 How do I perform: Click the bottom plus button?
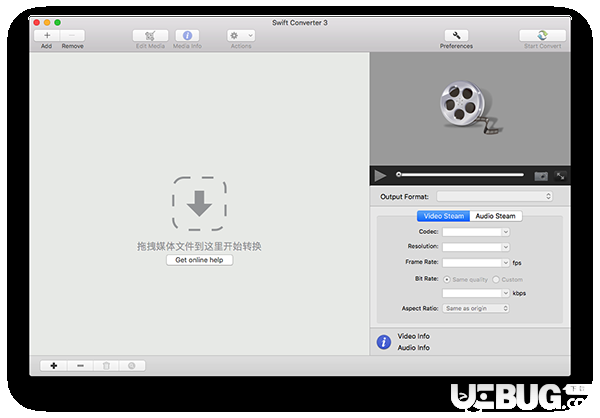coord(54,366)
